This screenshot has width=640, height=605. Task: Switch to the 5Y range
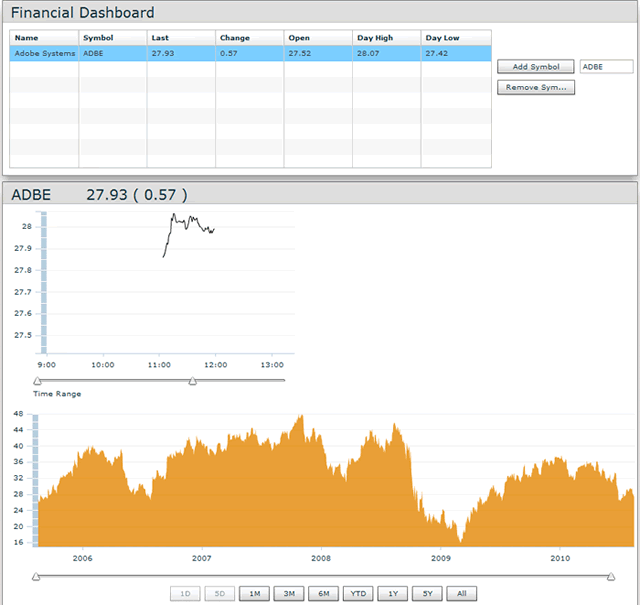coord(427,594)
